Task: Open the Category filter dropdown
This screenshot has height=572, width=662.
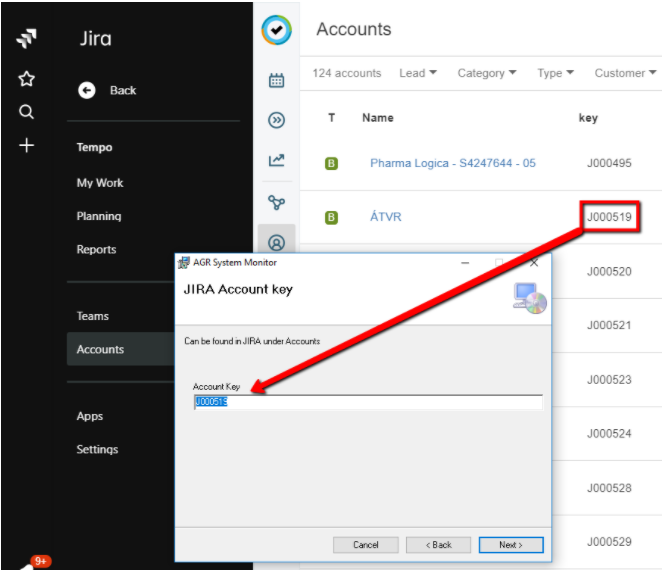Action: coord(487,73)
